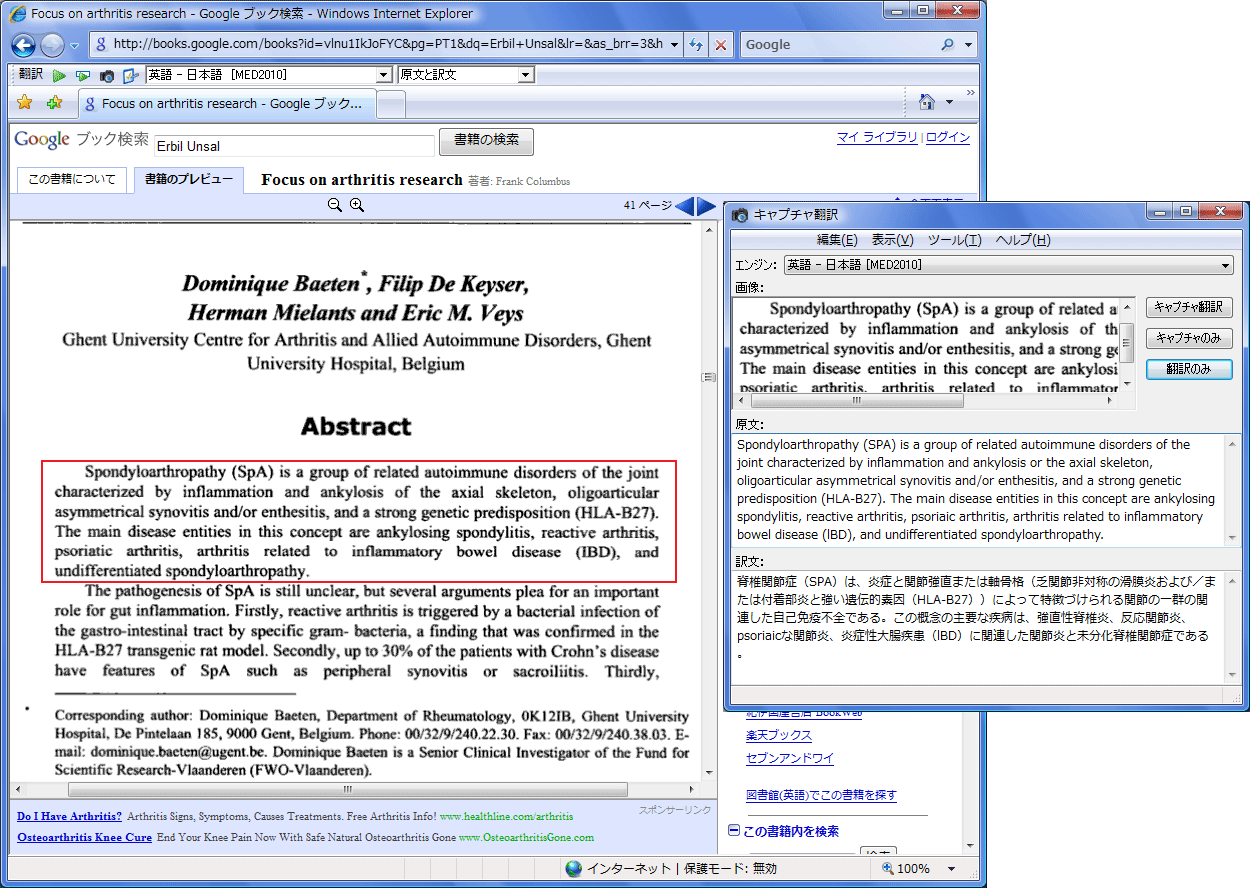Image resolution: width=1250 pixels, height=888 pixels.
Task: Switch to the この書籍について tab
Action: pos(72,180)
